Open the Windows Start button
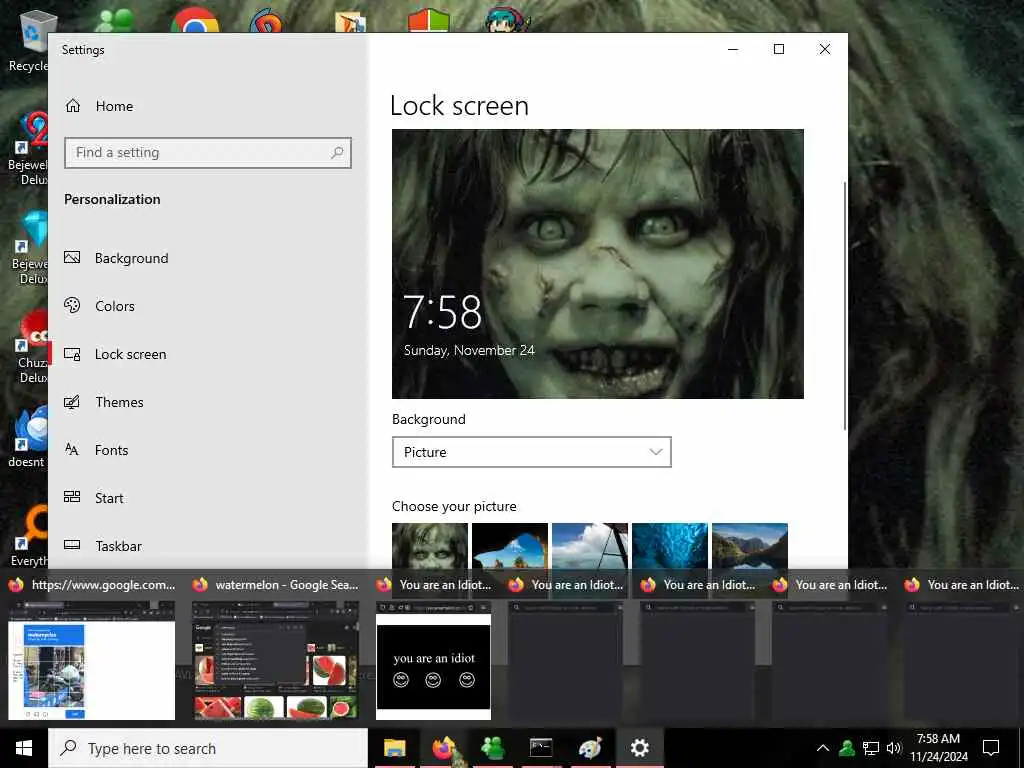Image resolution: width=1024 pixels, height=768 pixels. click(24, 748)
